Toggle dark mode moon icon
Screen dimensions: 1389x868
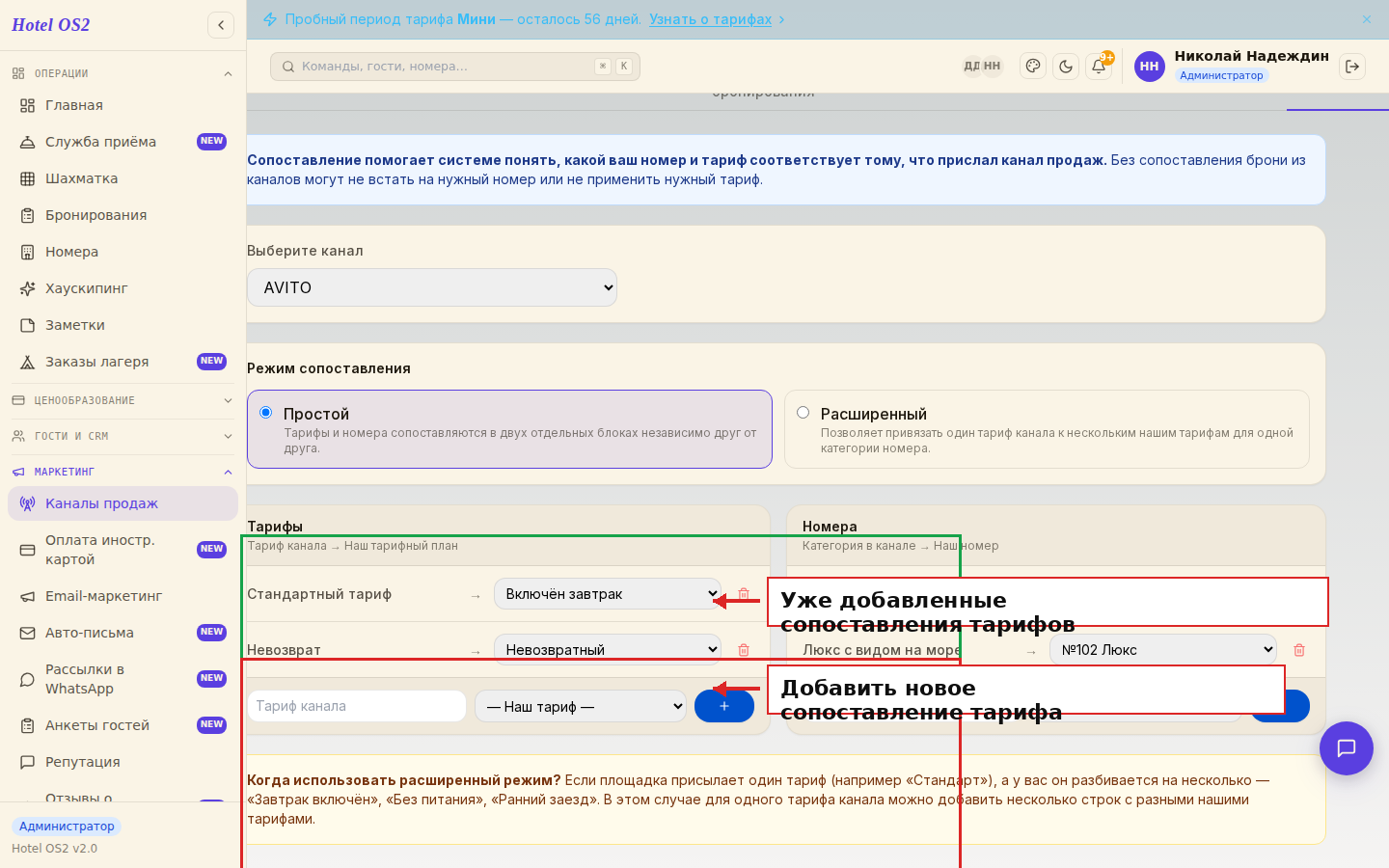pos(1066,67)
